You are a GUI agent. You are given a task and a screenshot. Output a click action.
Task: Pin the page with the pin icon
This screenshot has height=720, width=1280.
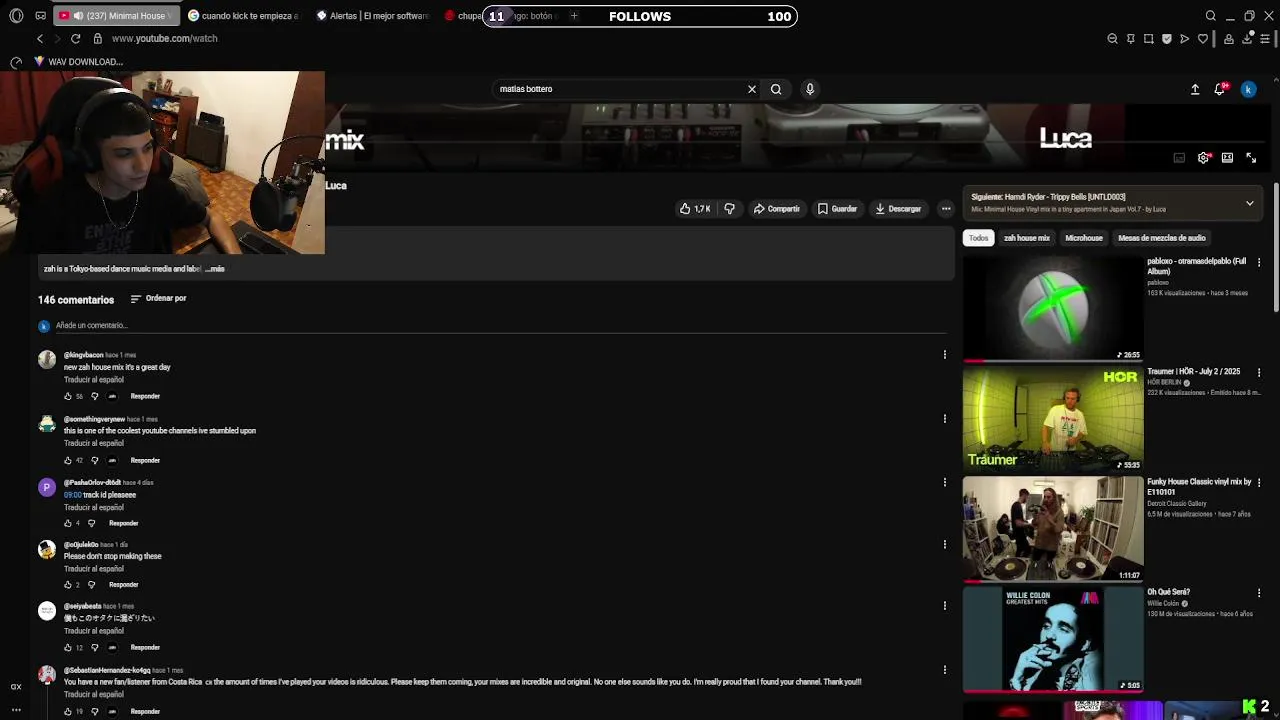tap(1131, 39)
